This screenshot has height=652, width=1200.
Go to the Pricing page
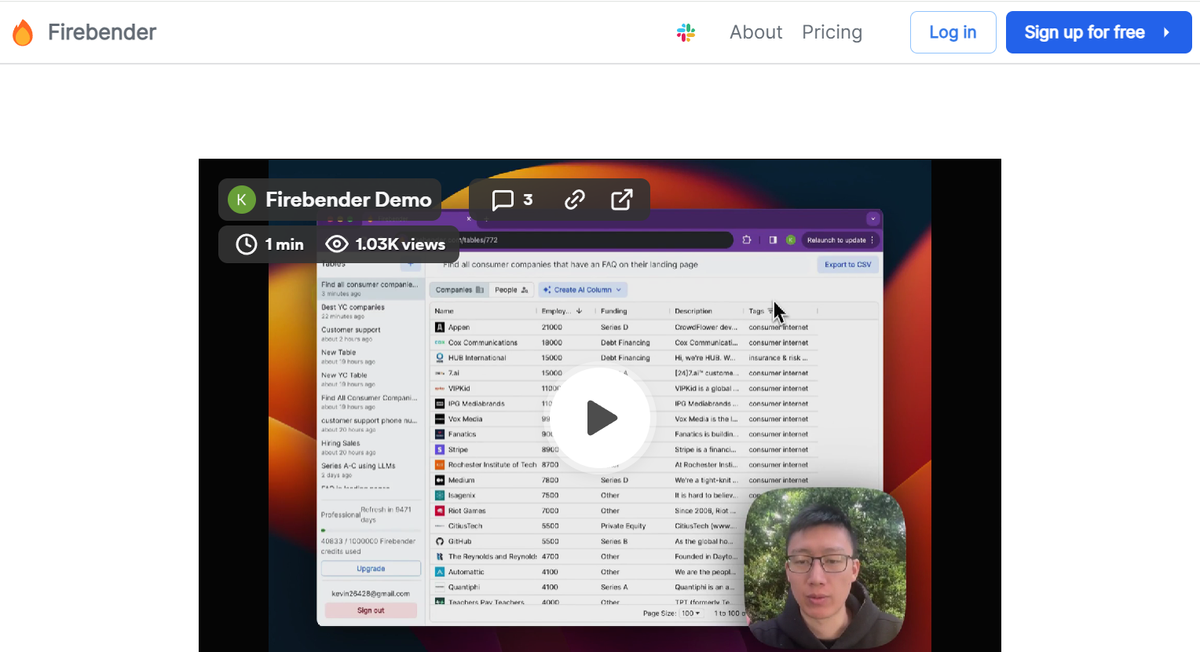click(x=831, y=32)
